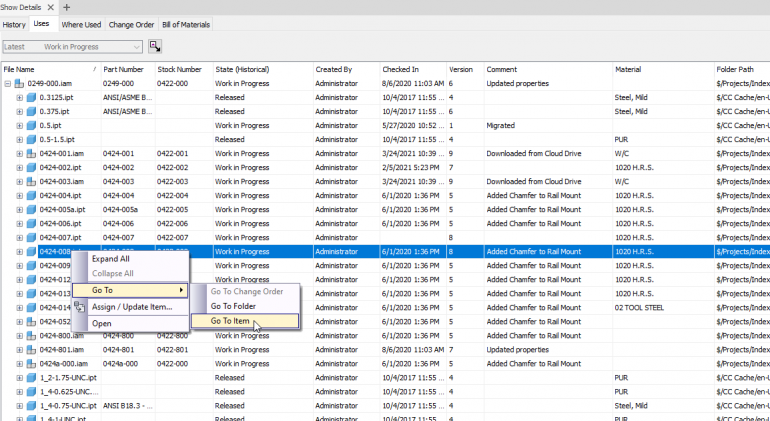
Task: Select the Uses tab
Action: (42, 24)
